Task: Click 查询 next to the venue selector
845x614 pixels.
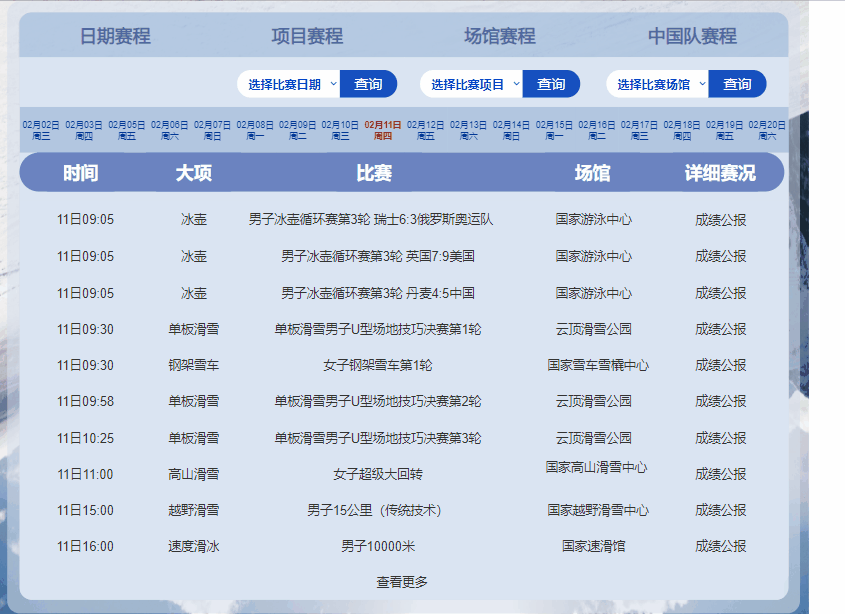Action: [737, 84]
